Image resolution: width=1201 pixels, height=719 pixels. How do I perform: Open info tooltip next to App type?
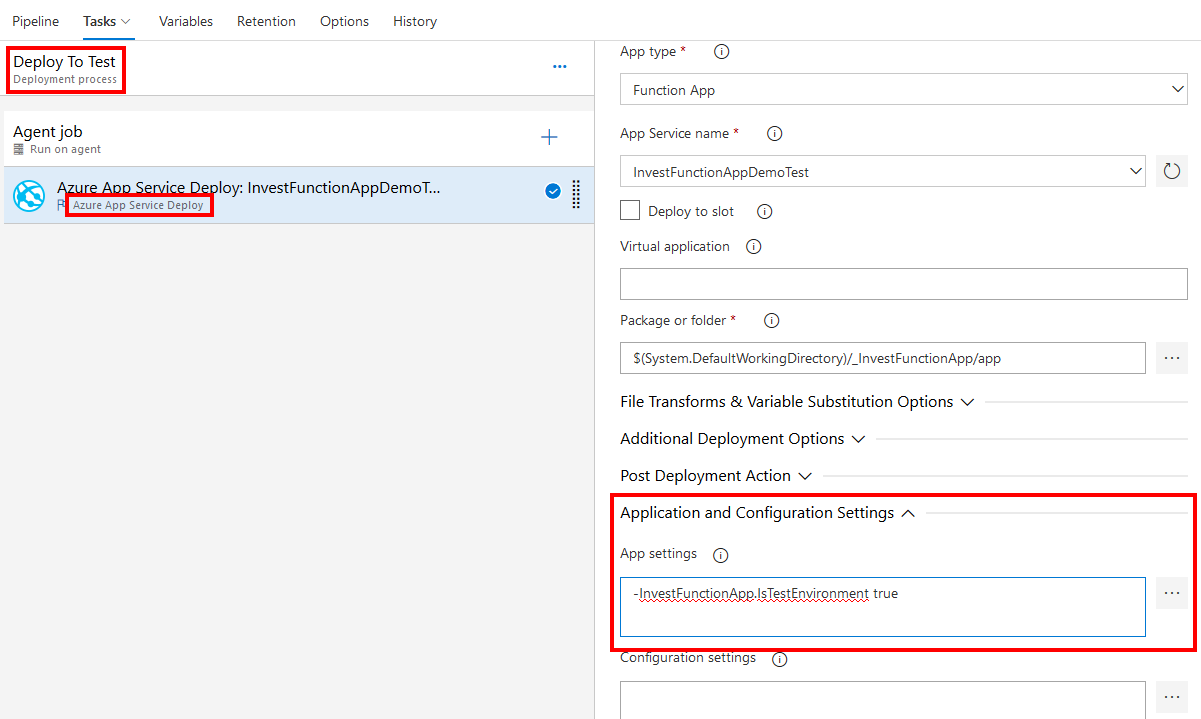coord(721,51)
